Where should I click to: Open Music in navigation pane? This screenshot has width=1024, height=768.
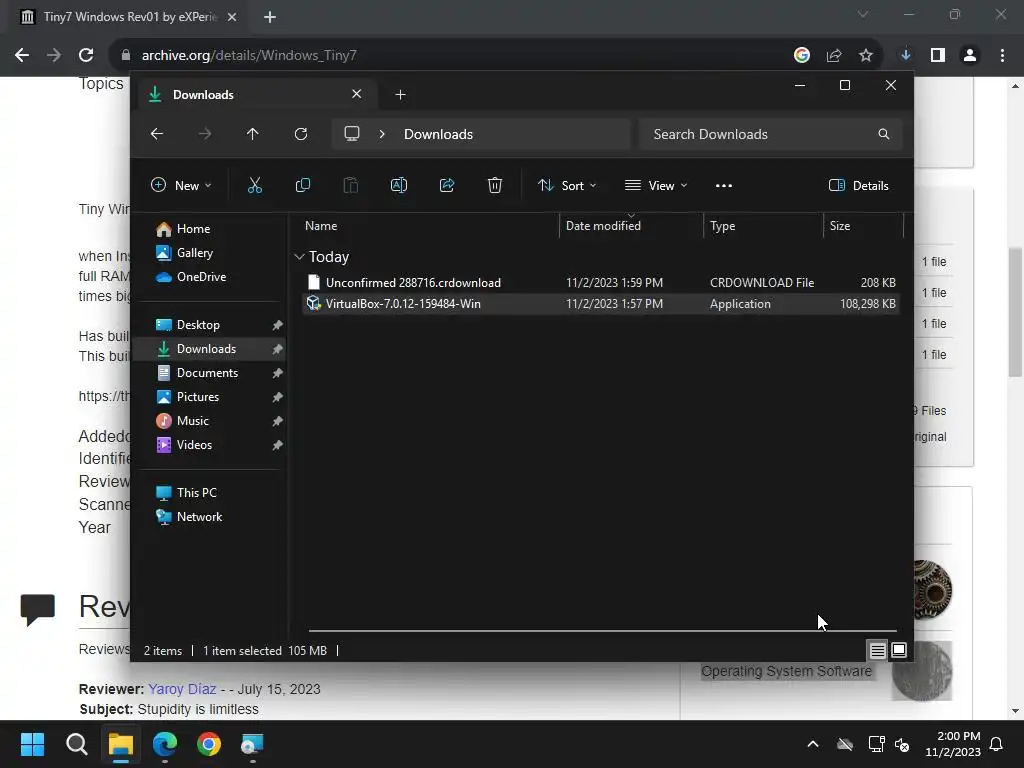click(192, 421)
